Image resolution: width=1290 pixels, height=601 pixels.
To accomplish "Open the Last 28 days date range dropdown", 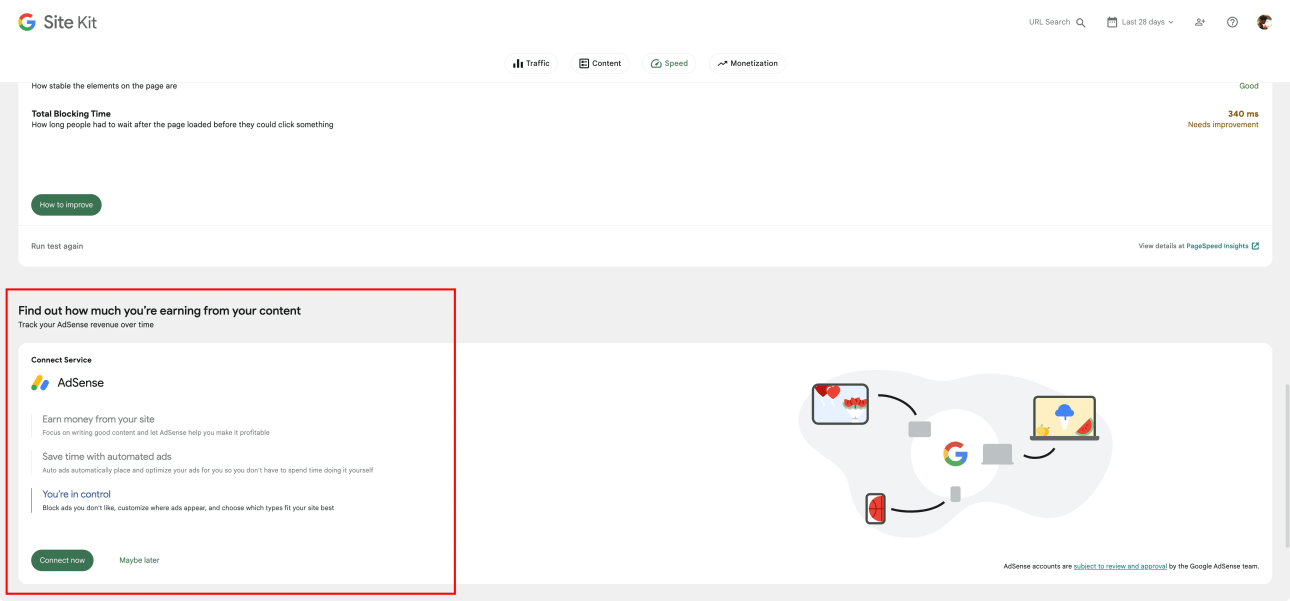I will click(x=1140, y=22).
